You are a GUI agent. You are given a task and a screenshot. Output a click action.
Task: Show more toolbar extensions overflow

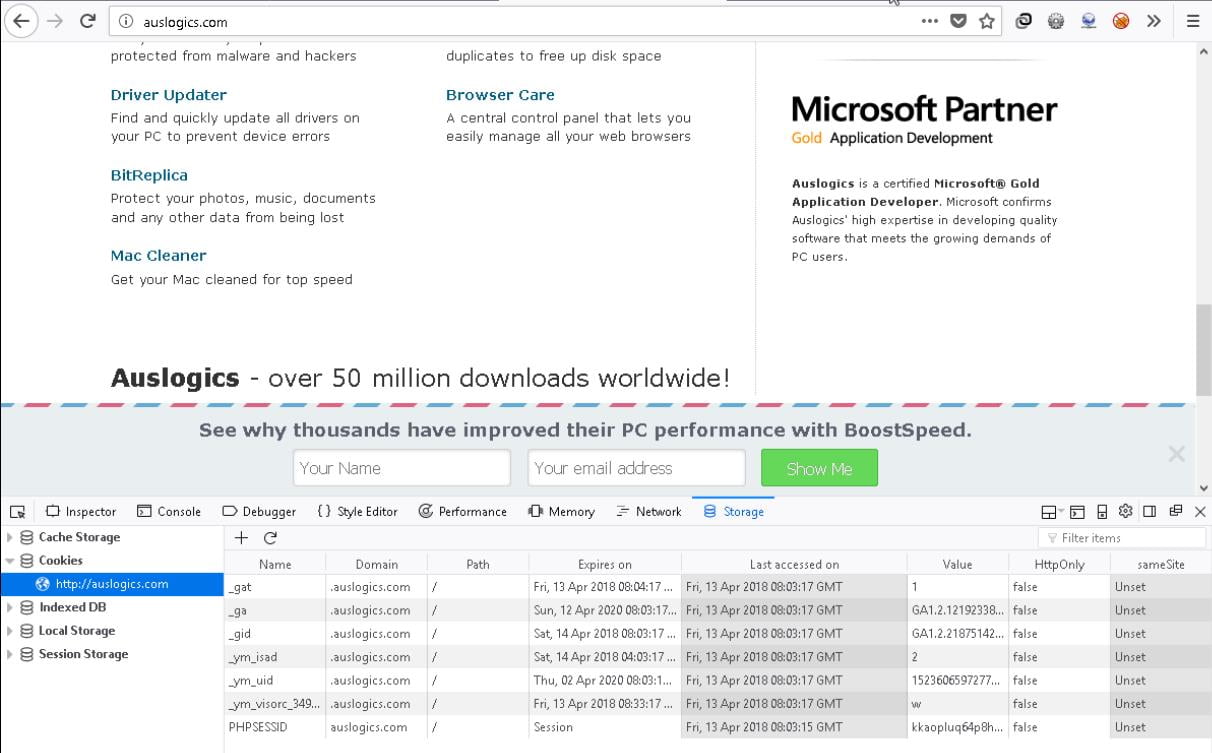pyautogui.click(x=1153, y=21)
